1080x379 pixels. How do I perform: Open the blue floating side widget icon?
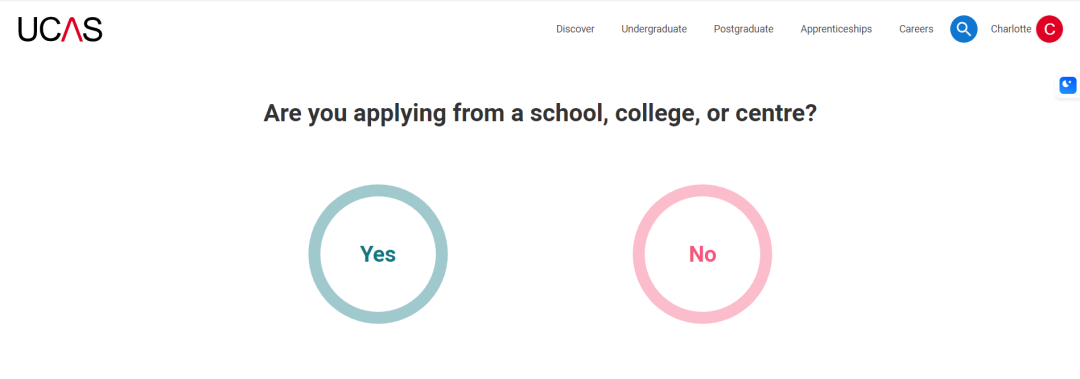1068,85
